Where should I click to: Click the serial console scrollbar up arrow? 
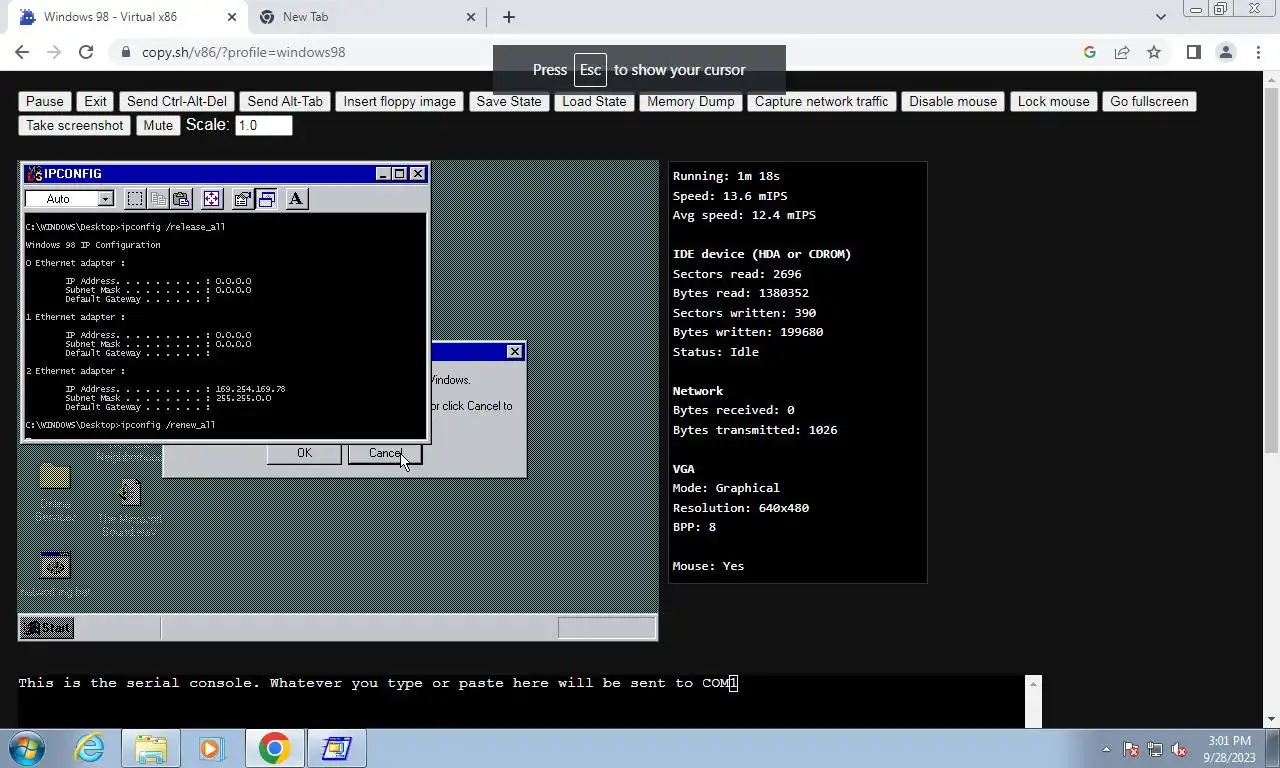[1034, 684]
